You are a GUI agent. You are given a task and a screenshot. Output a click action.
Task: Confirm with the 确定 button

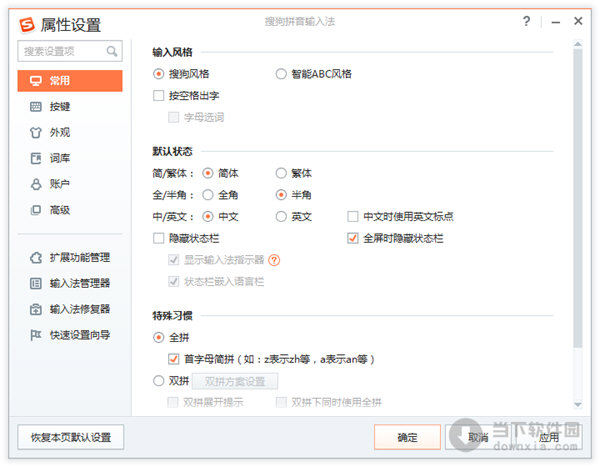tap(408, 437)
